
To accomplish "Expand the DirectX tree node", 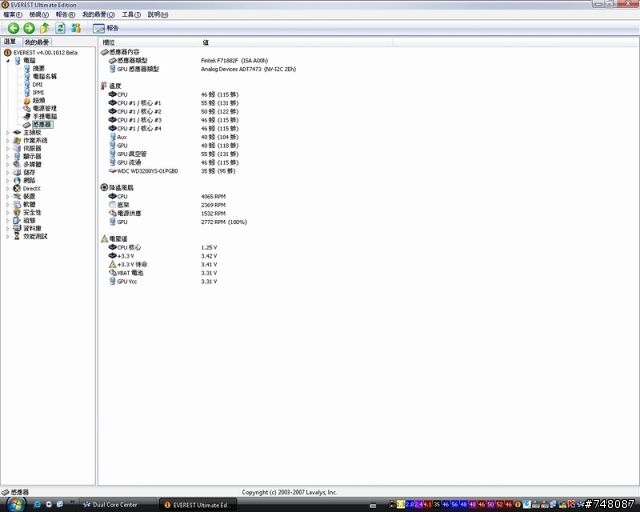I will tap(8, 189).
